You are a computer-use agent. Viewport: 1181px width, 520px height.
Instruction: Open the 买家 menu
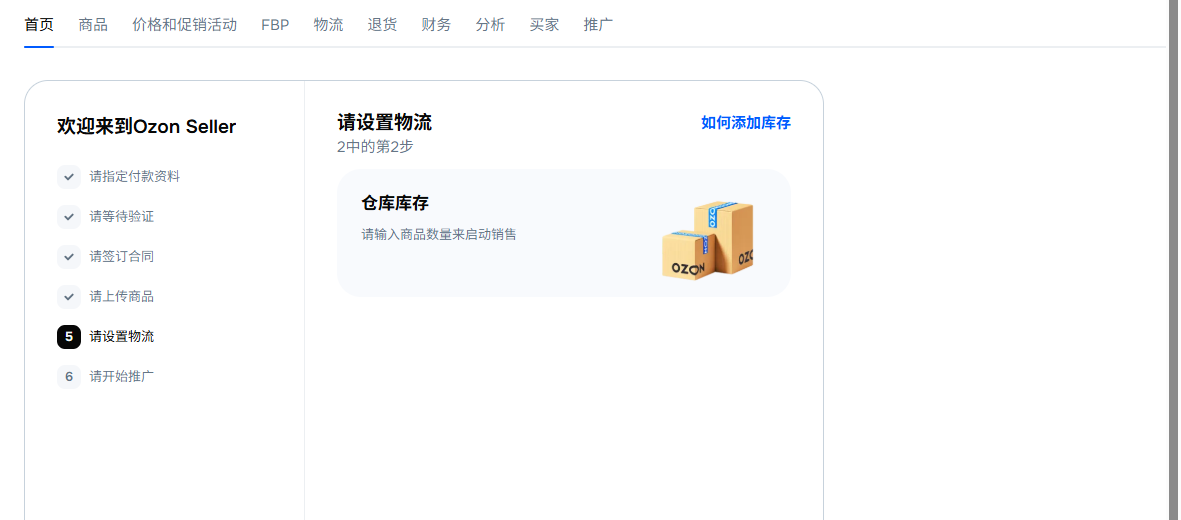click(x=545, y=25)
